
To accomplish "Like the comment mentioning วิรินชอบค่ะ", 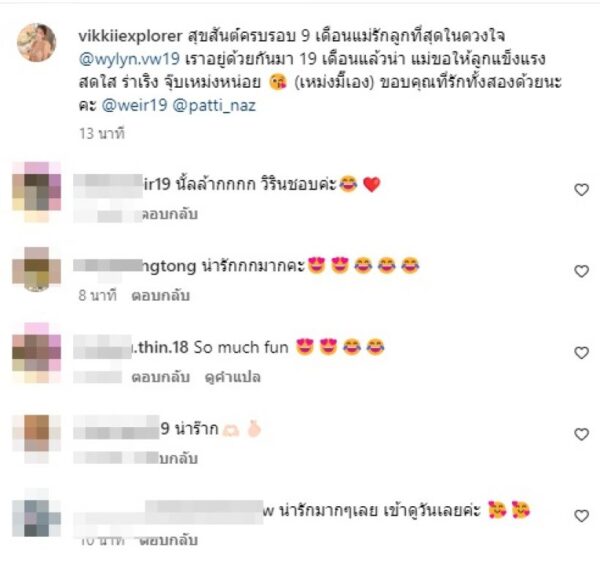I will (x=581, y=189).
